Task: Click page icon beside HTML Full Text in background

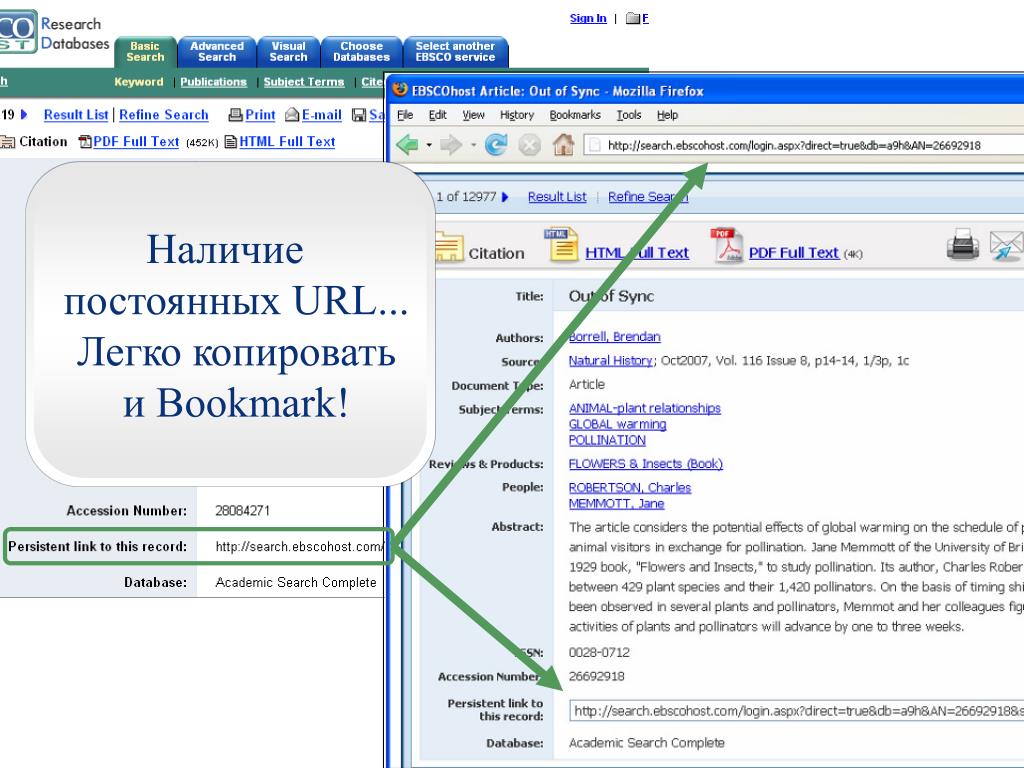Action: pos(231,142)
